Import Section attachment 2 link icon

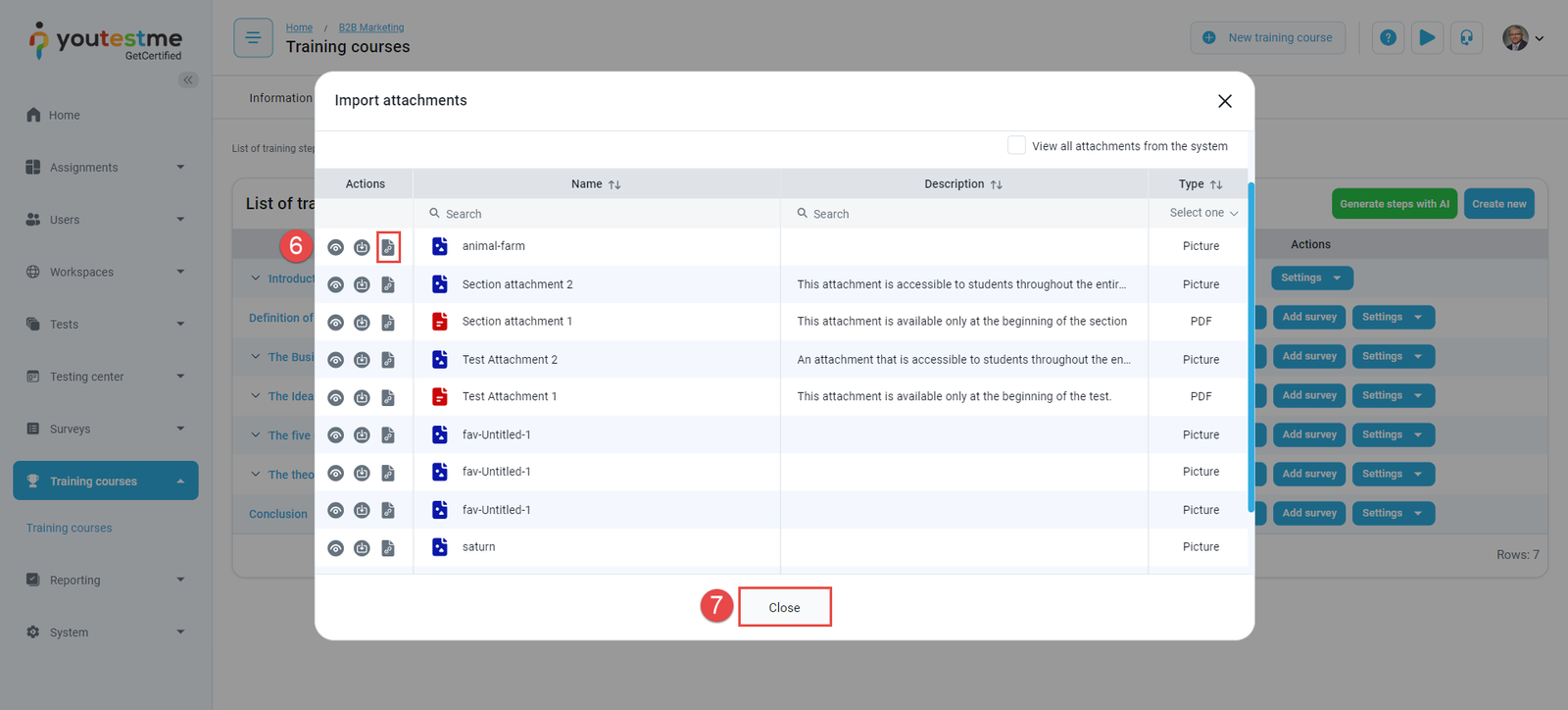point(388,284)
